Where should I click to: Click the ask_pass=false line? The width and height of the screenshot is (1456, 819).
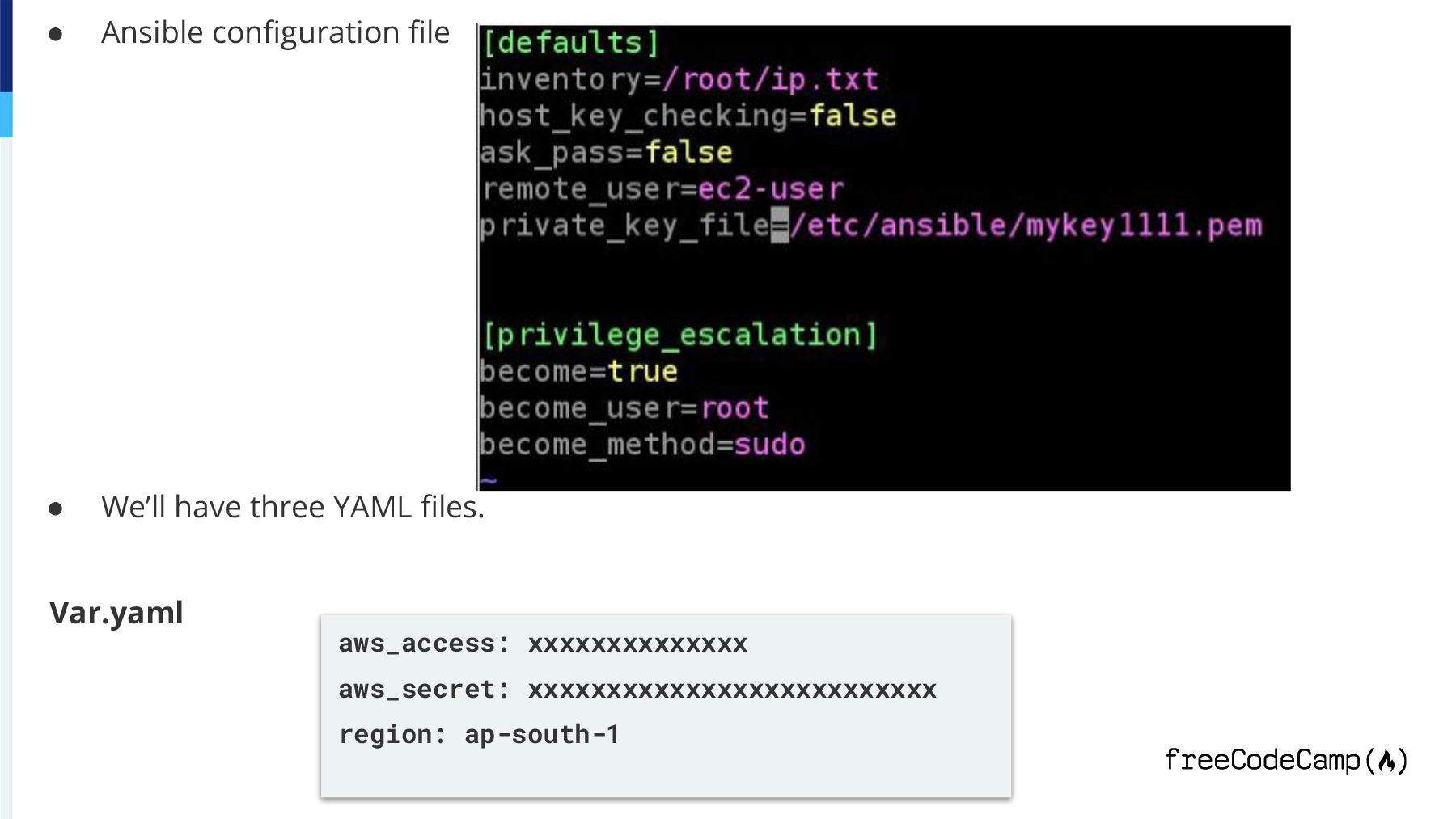pyautogui.click(x=606, y=152)
